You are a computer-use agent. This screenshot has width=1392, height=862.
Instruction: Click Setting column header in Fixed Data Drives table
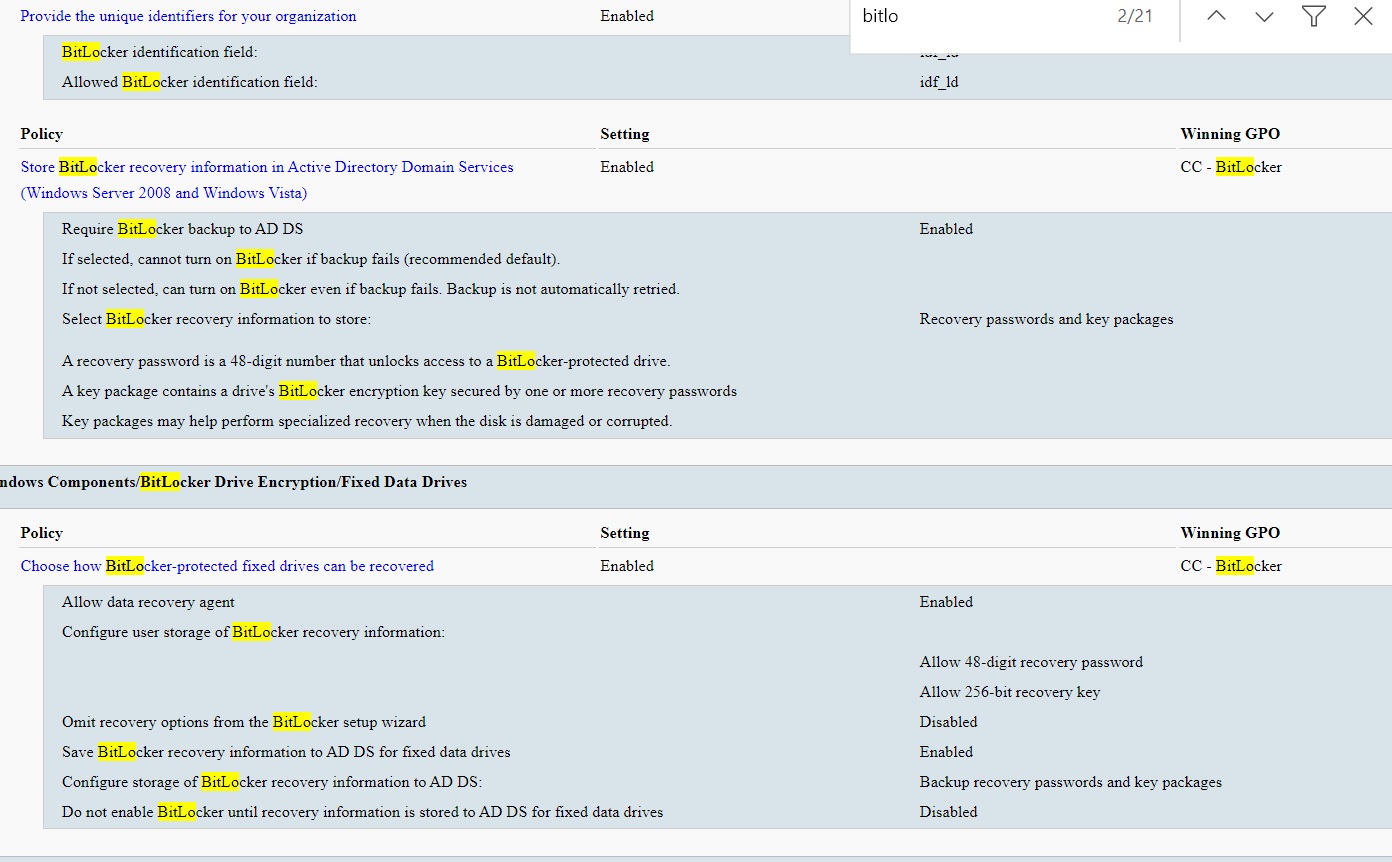pyautogui.click(x=625, y=533)
